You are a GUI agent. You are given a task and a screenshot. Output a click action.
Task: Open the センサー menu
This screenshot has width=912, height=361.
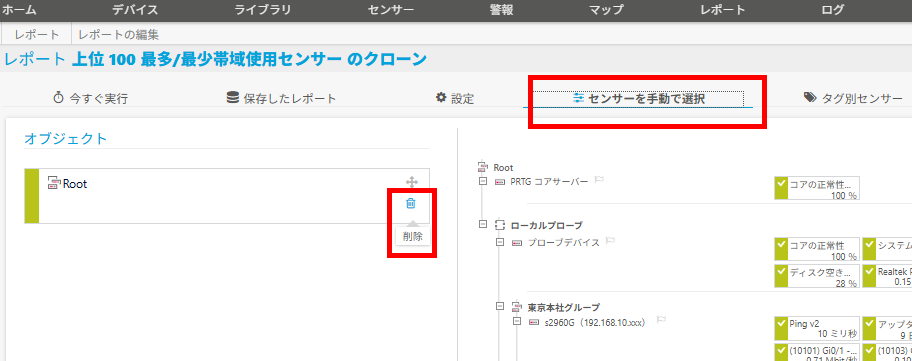click(x=391, y=10)
